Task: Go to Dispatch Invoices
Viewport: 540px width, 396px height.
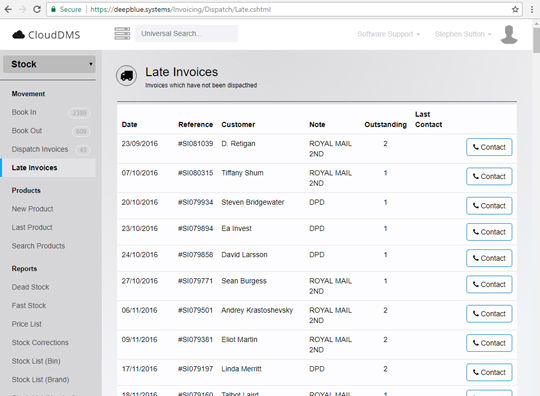Action: tap(40, 149)
